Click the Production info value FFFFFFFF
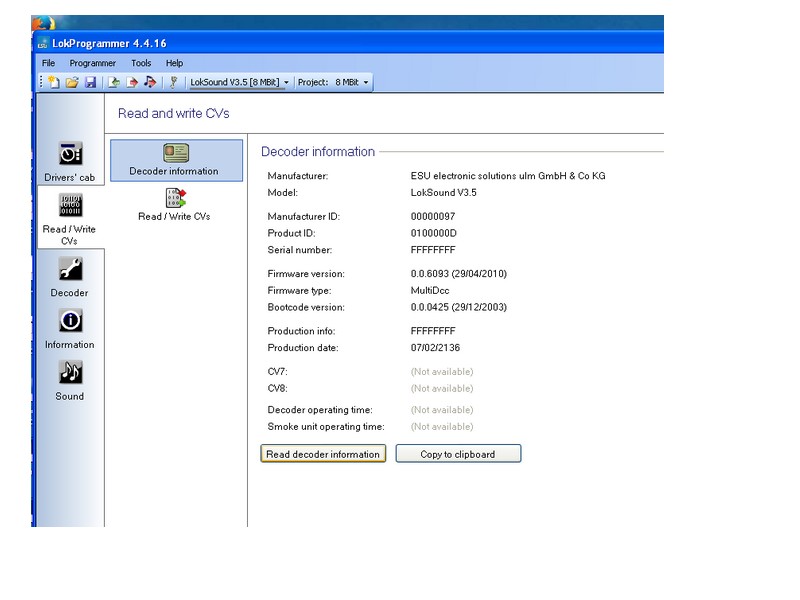Image resolution: width=800 pixels, height=600 pixels. pos(433,331)
